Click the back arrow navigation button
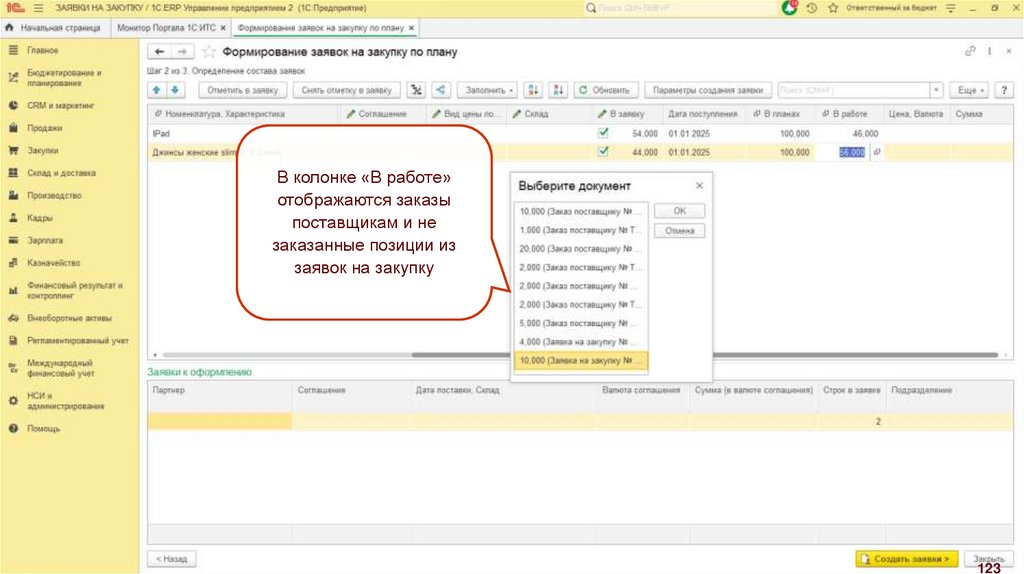1024x574 pixels. [159, 51]
